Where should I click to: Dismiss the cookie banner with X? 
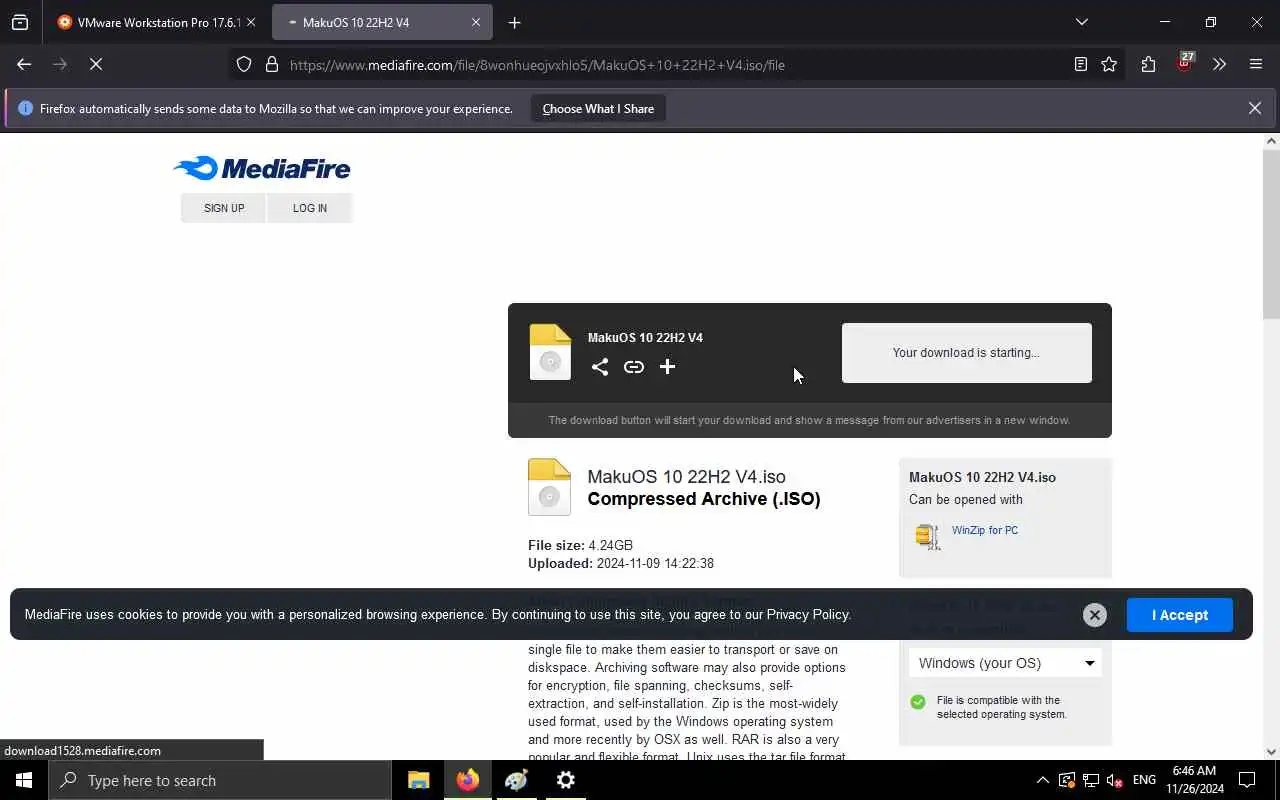click(1095, 615)
